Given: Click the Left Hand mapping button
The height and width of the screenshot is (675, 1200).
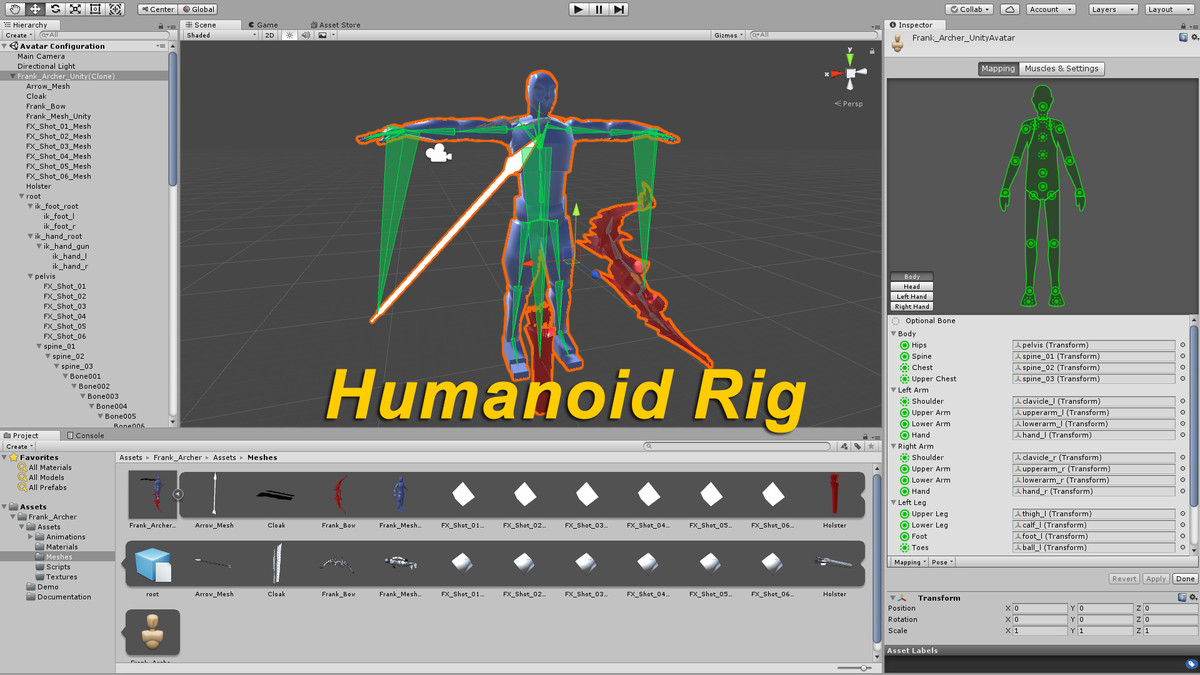Looking at the screenshot, I should (x=911, y=297).
